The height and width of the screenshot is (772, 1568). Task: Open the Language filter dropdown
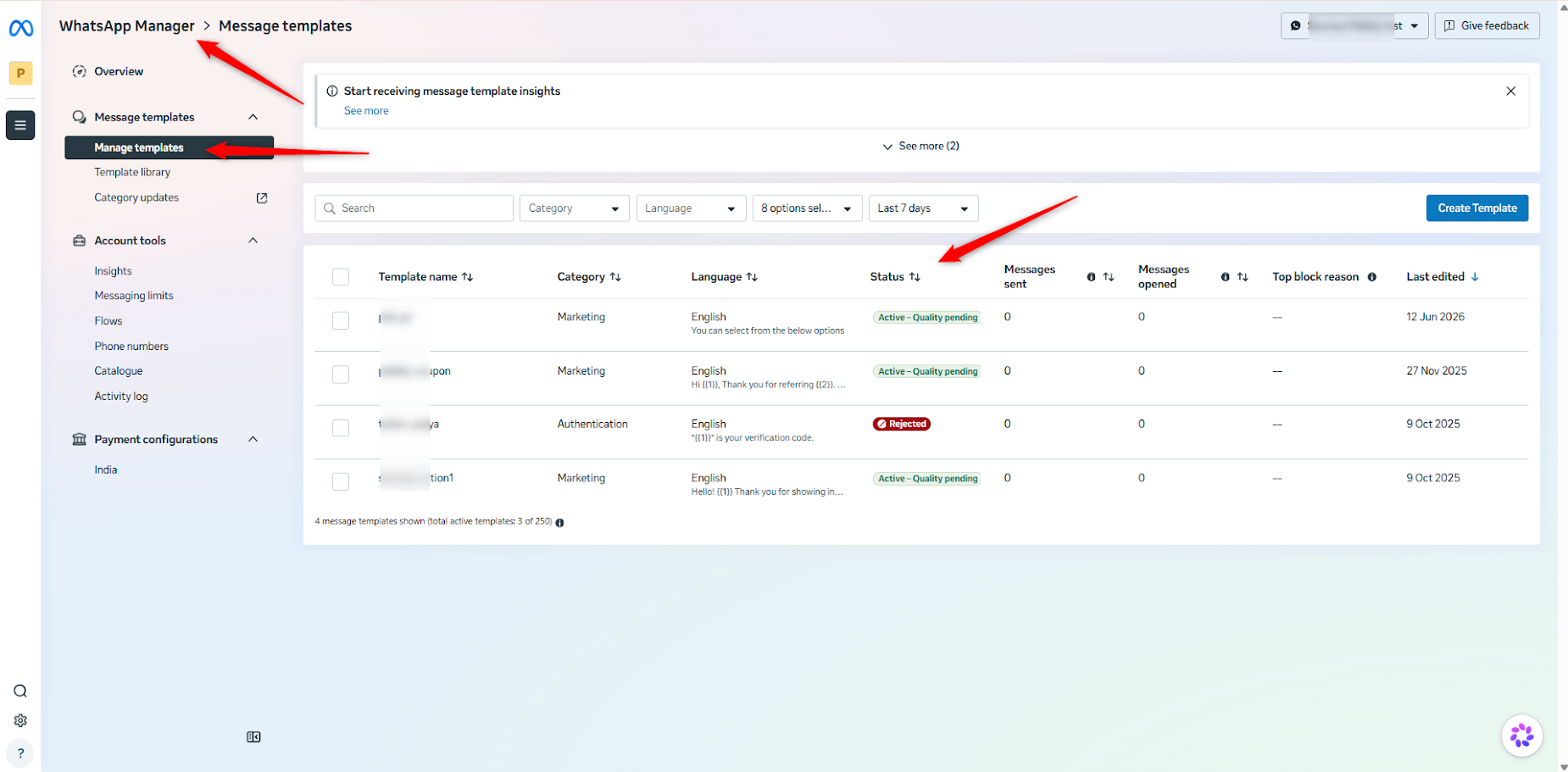(x=691, y=208)
